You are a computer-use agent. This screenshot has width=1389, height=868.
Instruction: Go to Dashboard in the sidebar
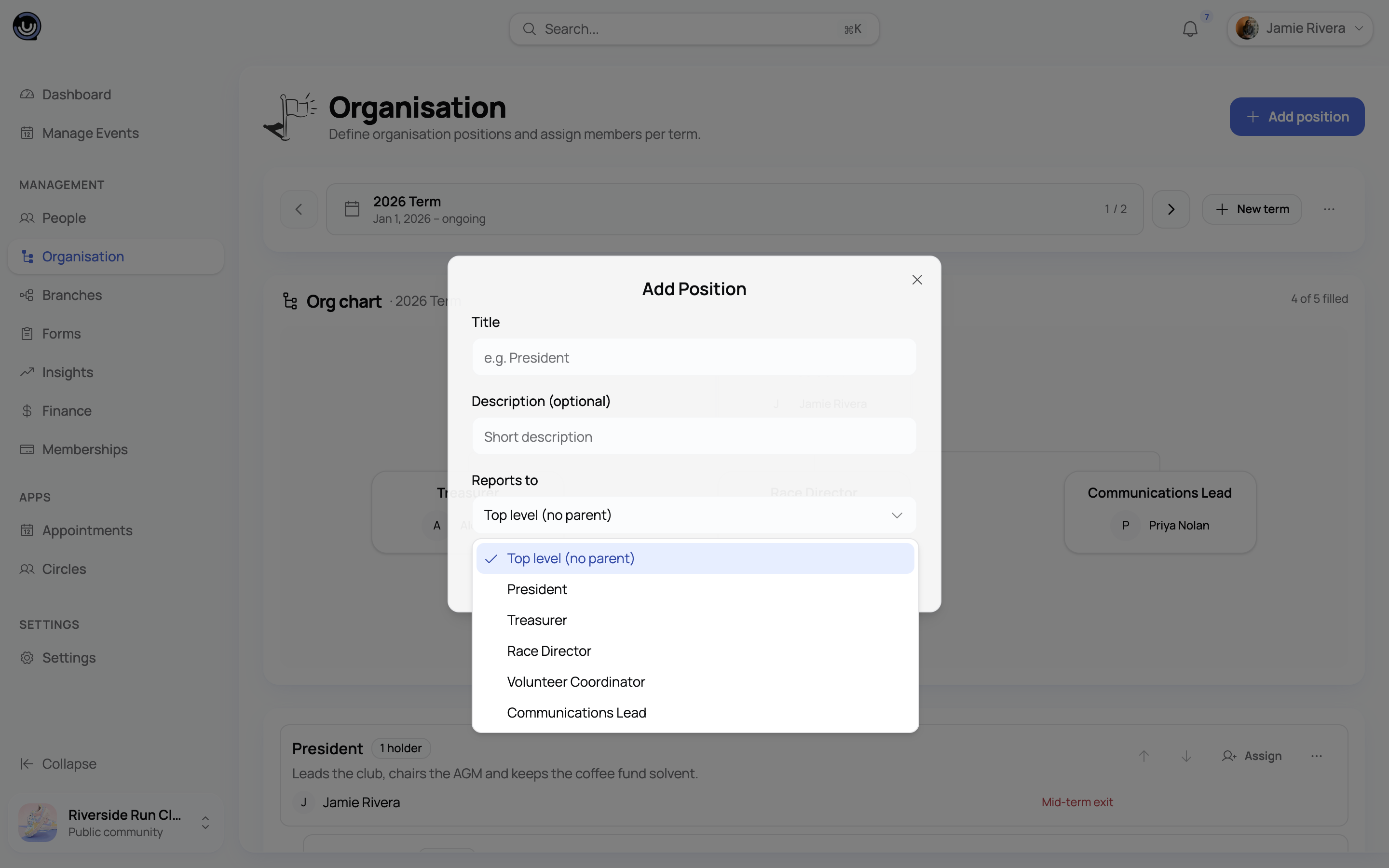[115, 94]
